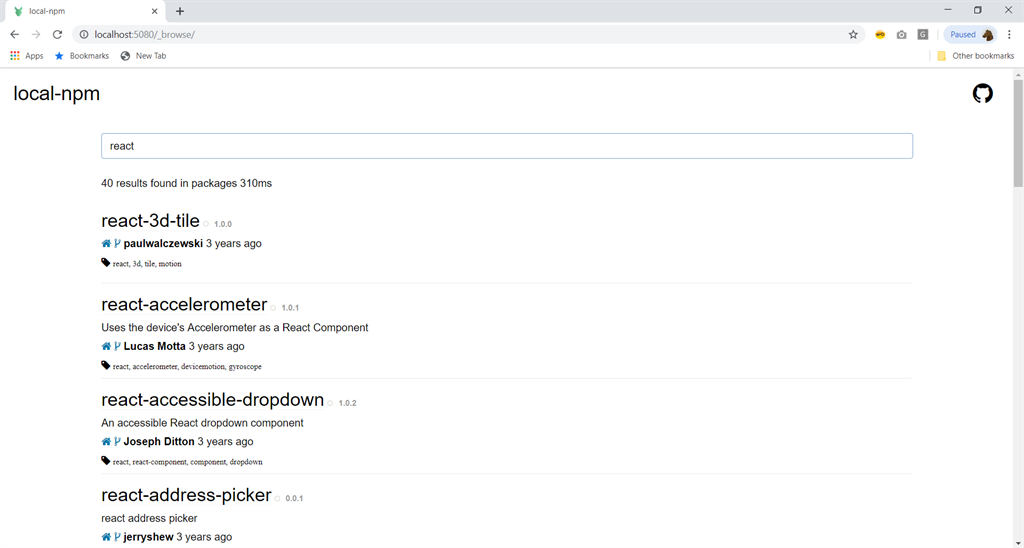Bookmark this page with the star icon
Screen dimensions: 1024x548
853,34
